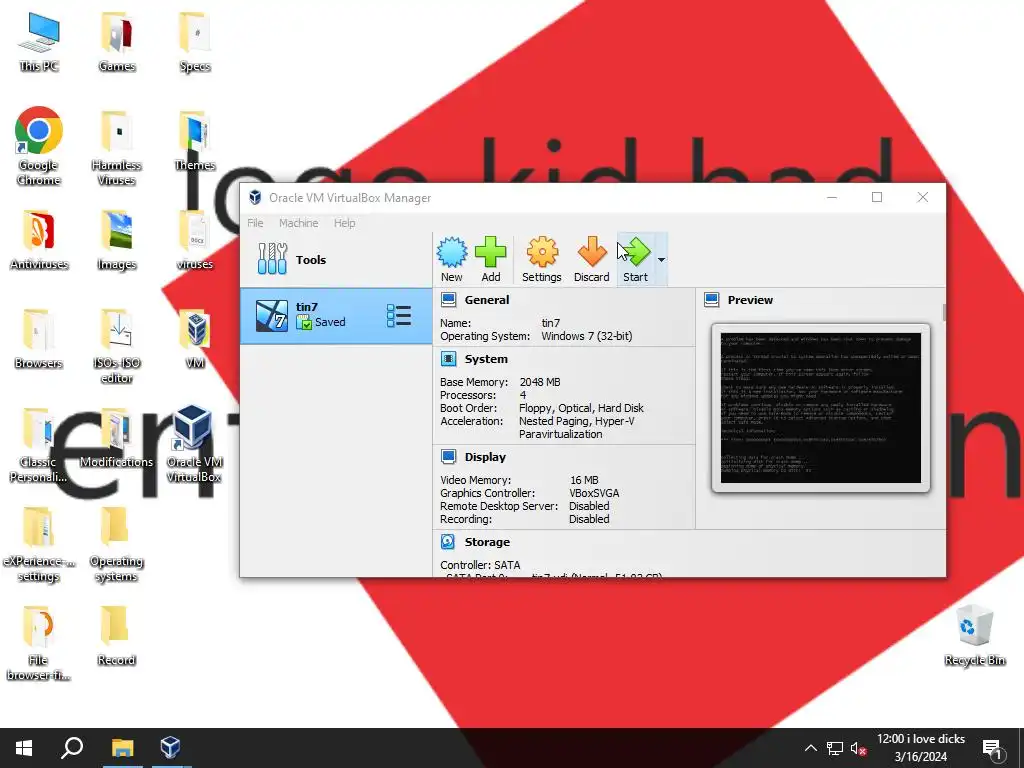1024x768 pixels.
Task: Select the Classic Personali... folder
Action: (38, 445)
